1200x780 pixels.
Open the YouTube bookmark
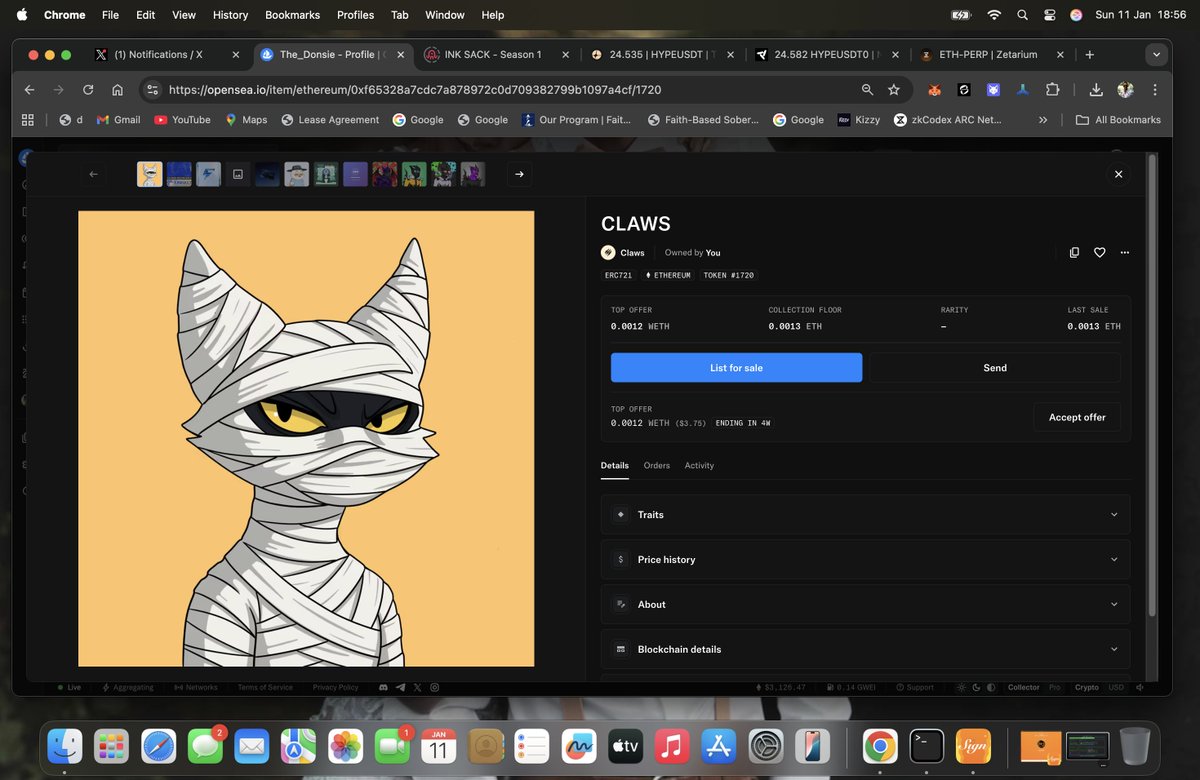182,120
